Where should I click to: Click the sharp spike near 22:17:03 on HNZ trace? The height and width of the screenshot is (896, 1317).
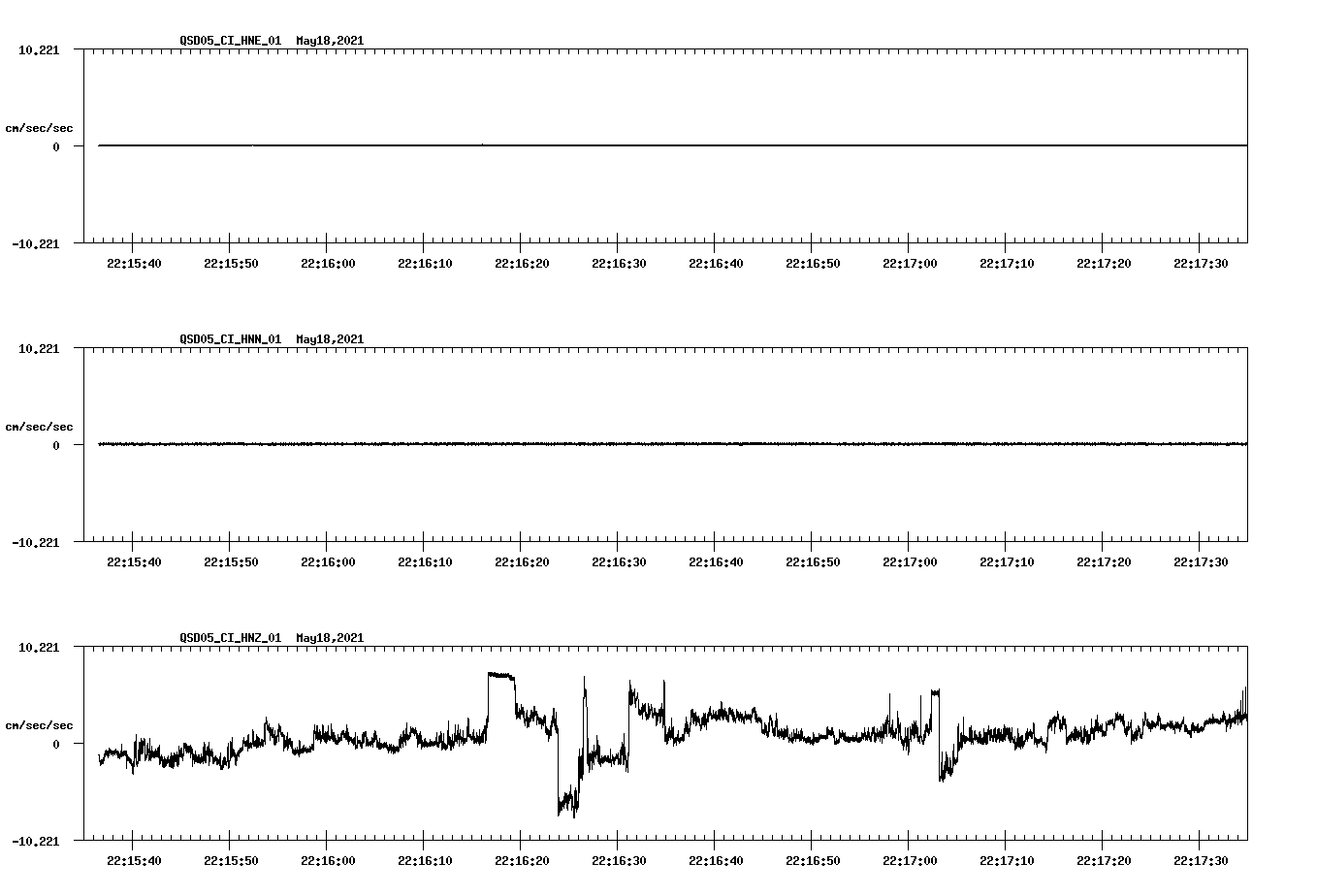[933, 693]
